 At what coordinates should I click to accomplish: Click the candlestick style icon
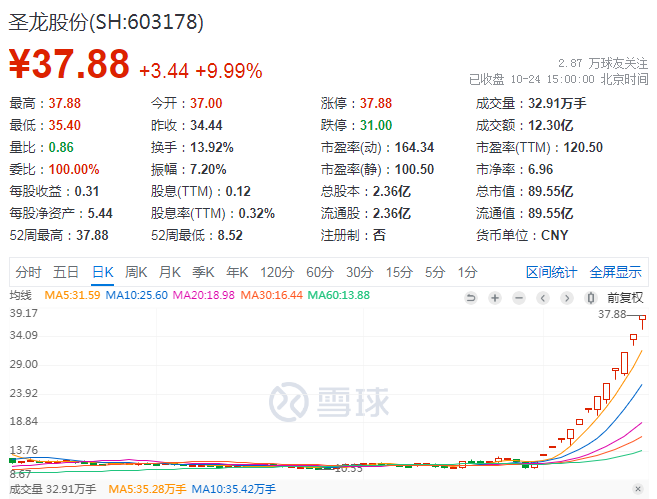coord(591,298)
